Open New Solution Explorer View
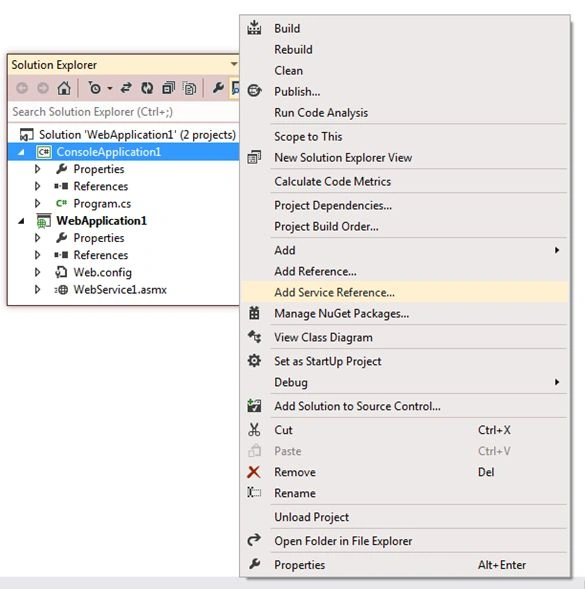585x589 pixels. (405, 158)
